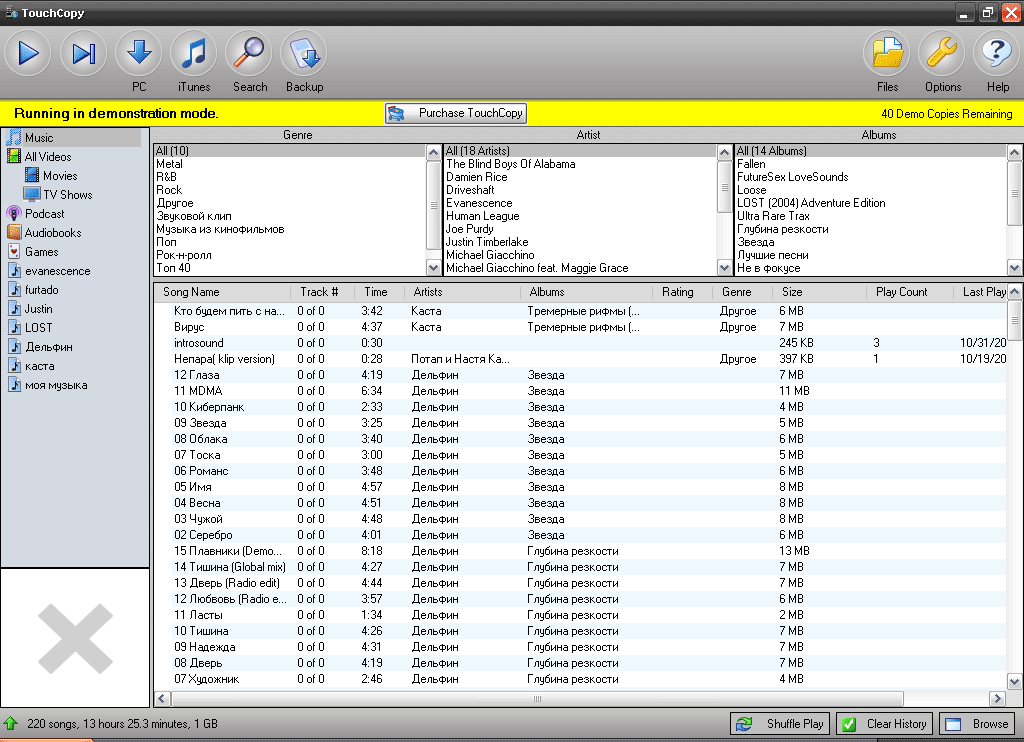Choose Evanescence in the Artist list

479,203
